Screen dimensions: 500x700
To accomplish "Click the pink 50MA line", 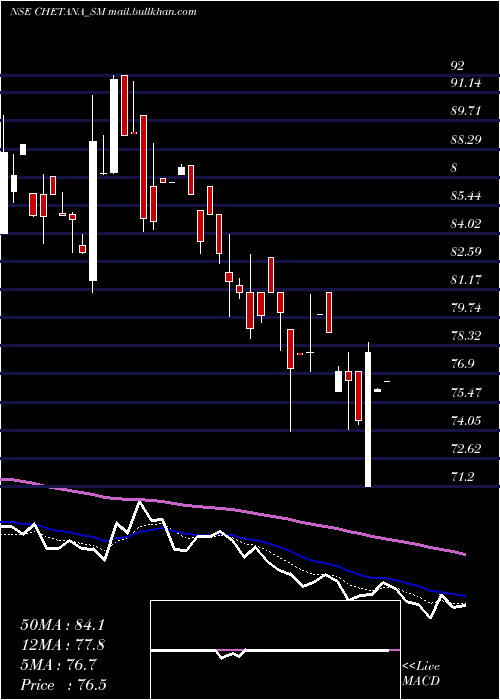I will [232, 509].
